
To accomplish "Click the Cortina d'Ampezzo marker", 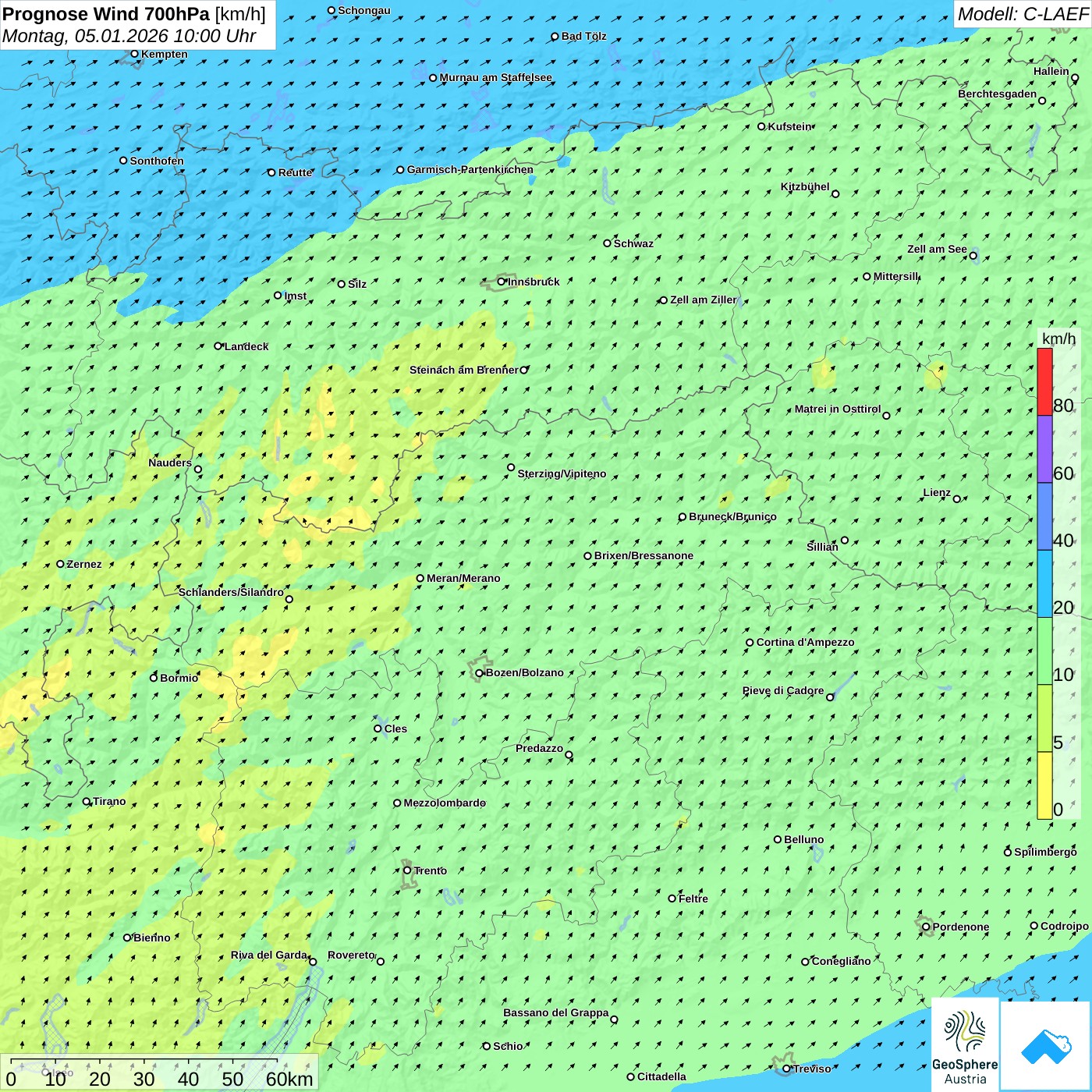I will click(750, 643).
